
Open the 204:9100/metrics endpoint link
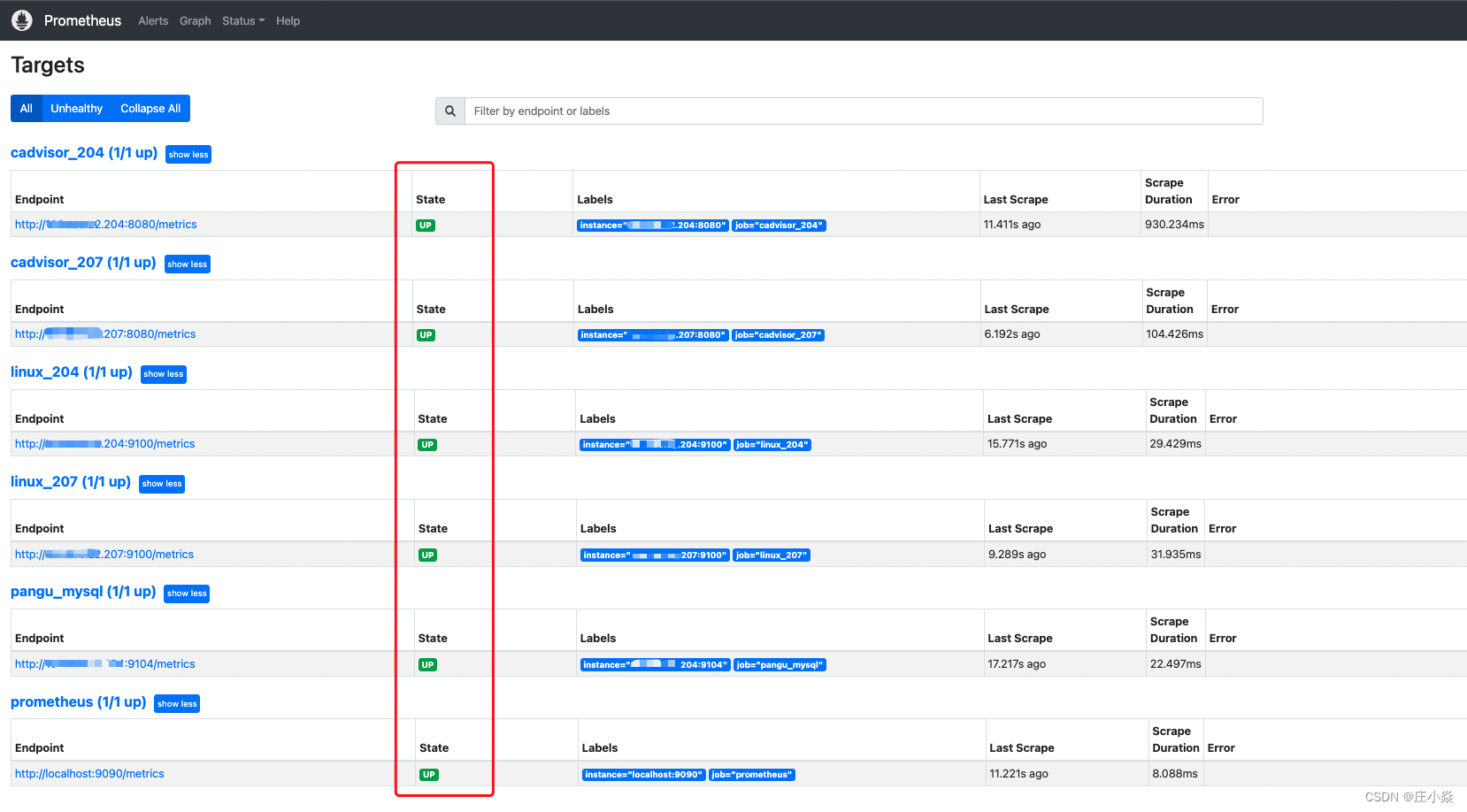tap(105, 444)
